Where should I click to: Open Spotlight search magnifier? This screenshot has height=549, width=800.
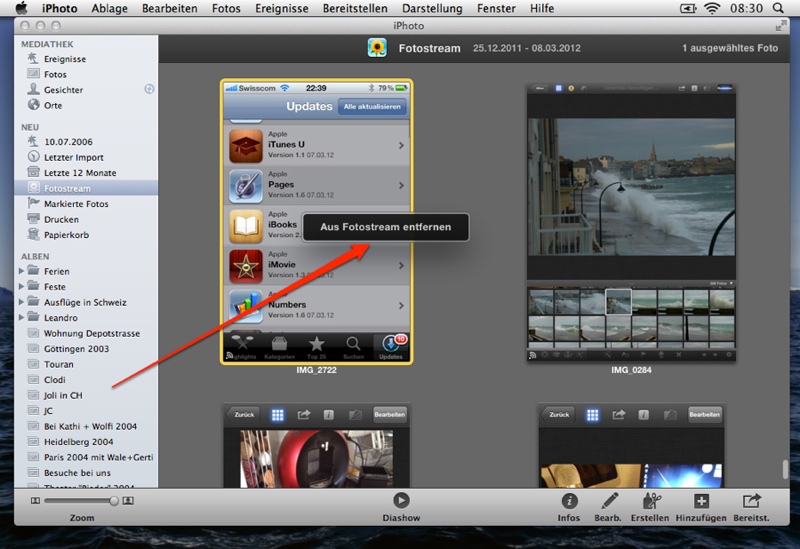tap(779, 8)
